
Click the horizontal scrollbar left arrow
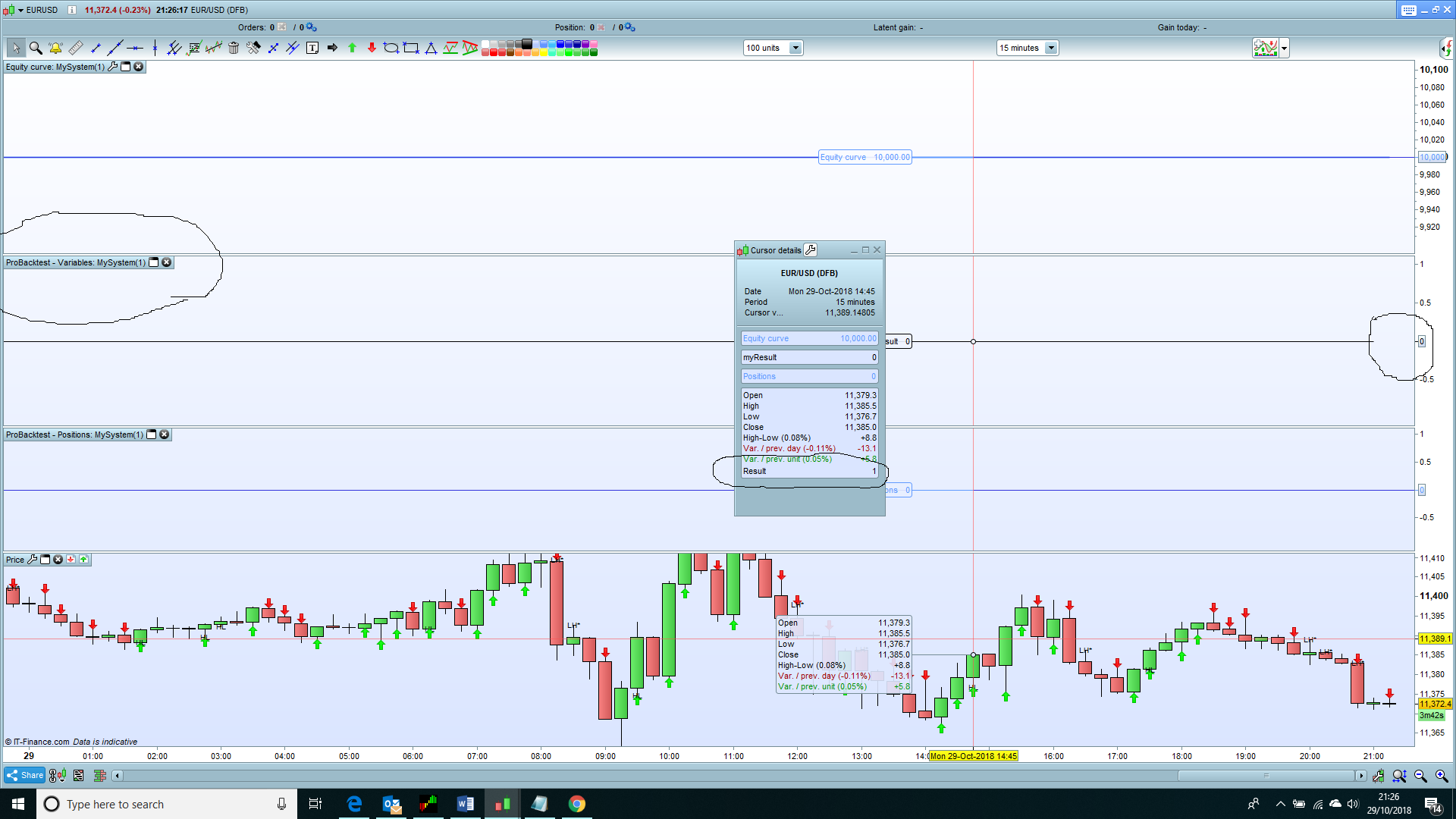click(117, 775)
